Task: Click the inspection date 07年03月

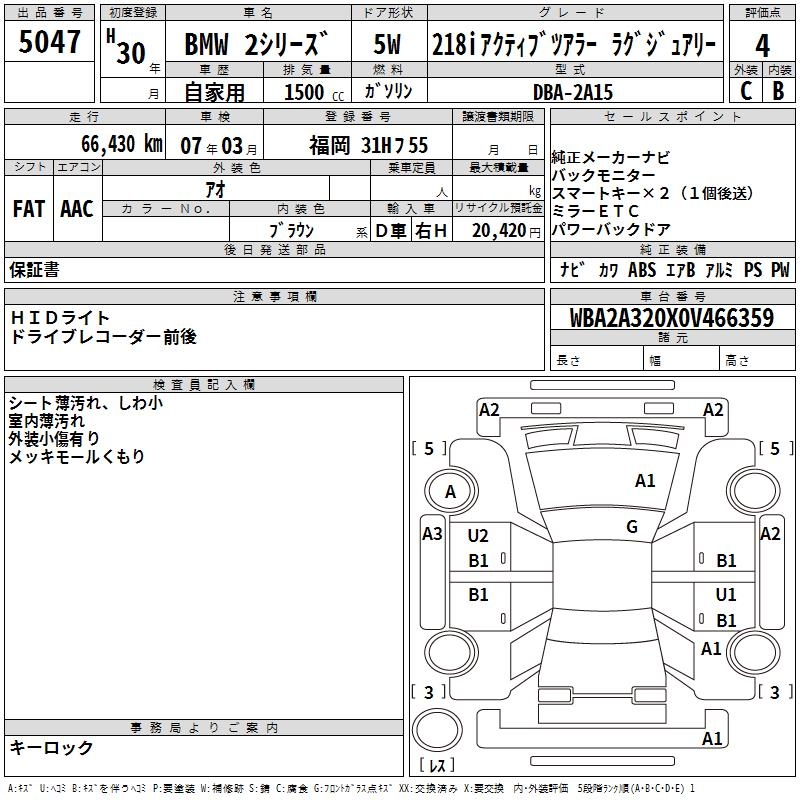Action: (x=219, y=146)
